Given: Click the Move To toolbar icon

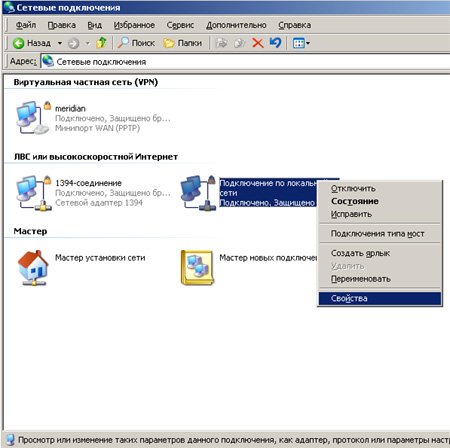Looking at the screenshot, I should [x=221, y=43].
